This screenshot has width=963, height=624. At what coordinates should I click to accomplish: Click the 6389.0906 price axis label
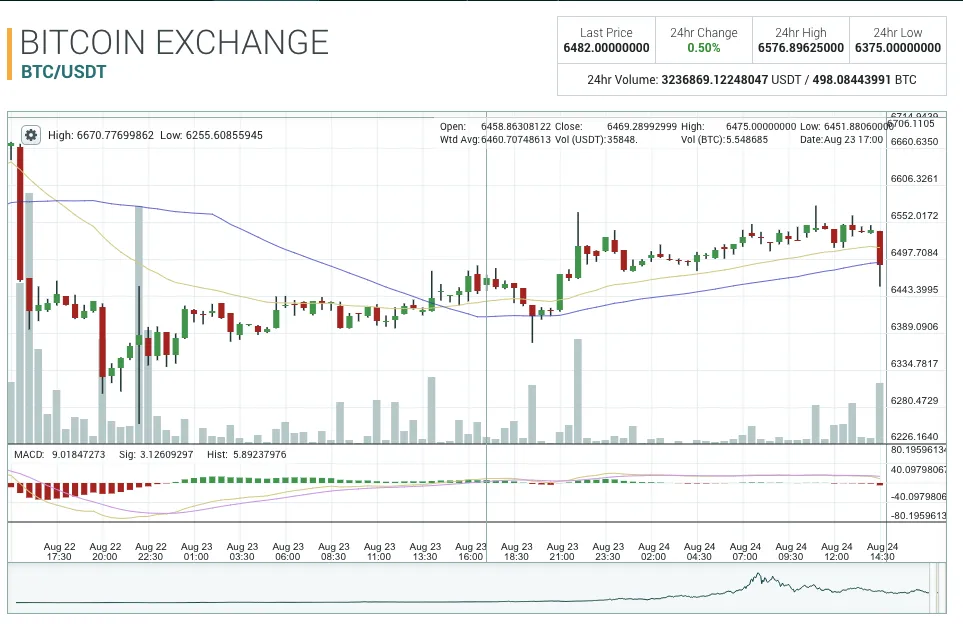tap(914, 327)
